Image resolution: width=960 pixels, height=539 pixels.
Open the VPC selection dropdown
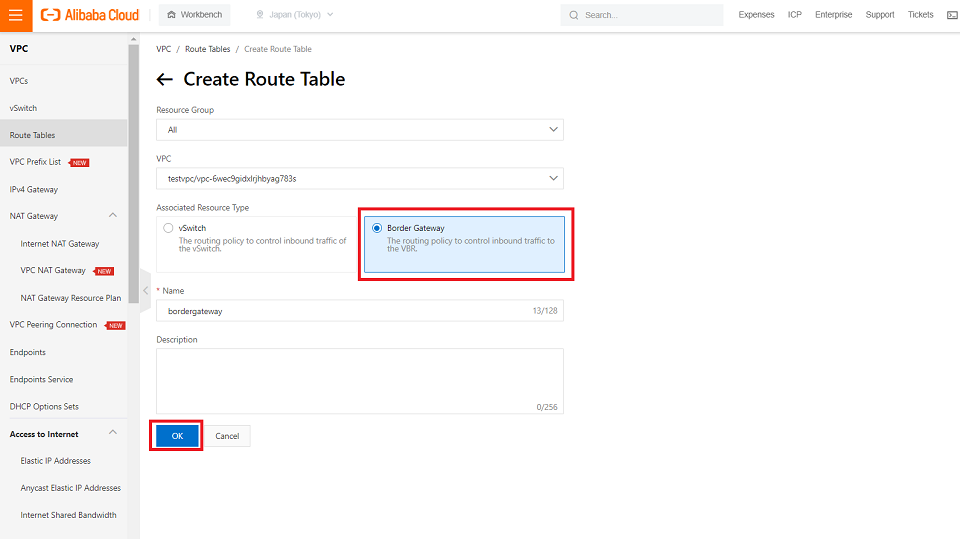tap(360, 179)
